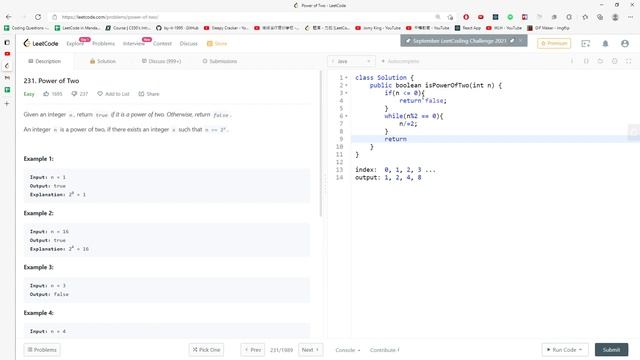Switch to the Description tab

44,61
